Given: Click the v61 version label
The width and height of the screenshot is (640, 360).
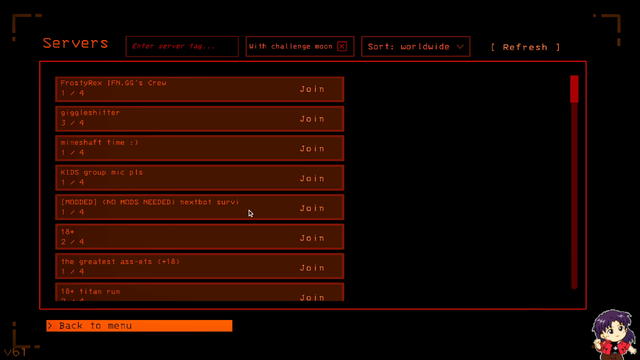Looking at the screenshot, I should (x=16, y=352).
